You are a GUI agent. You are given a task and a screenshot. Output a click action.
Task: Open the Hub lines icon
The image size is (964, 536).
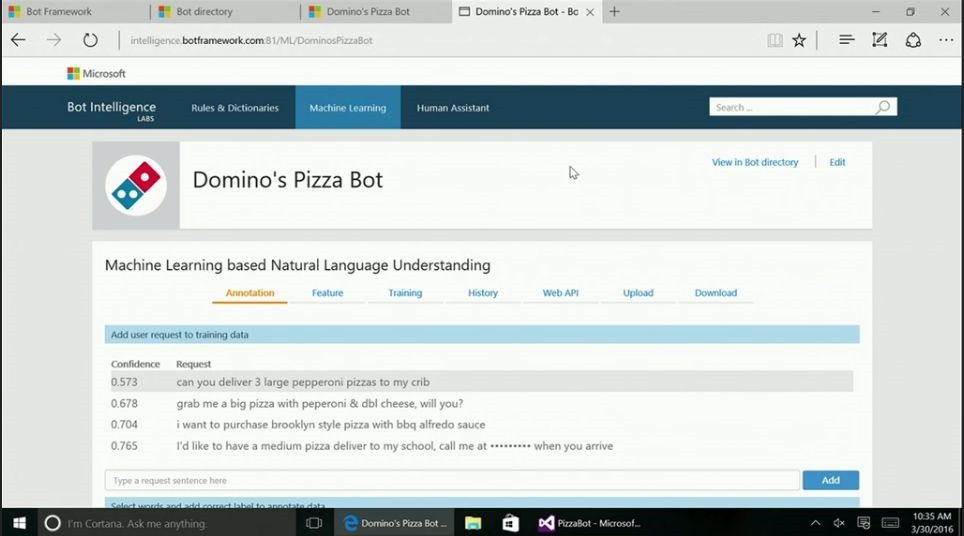(x=847, y=40)
